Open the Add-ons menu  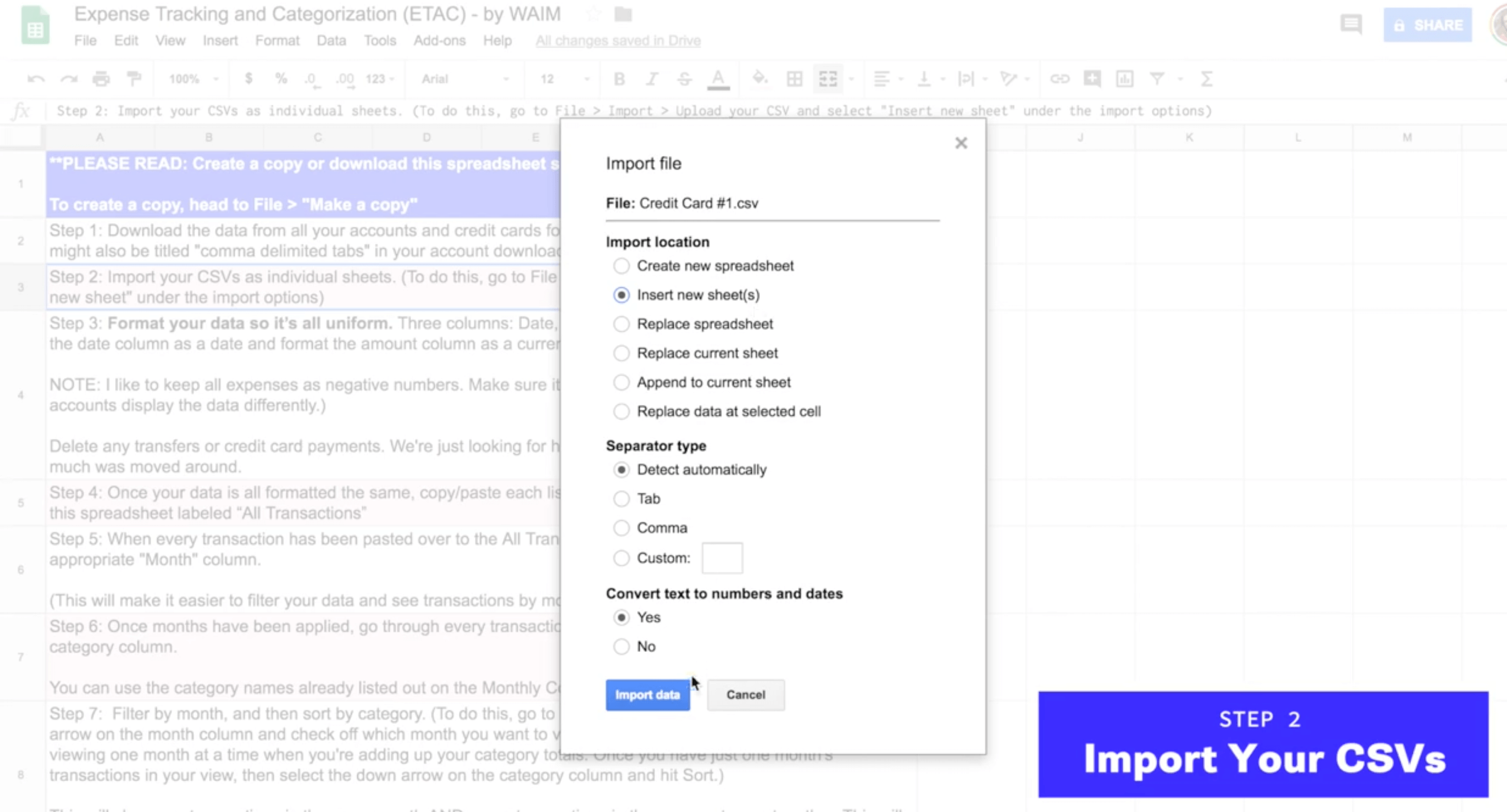coord(439,41)
